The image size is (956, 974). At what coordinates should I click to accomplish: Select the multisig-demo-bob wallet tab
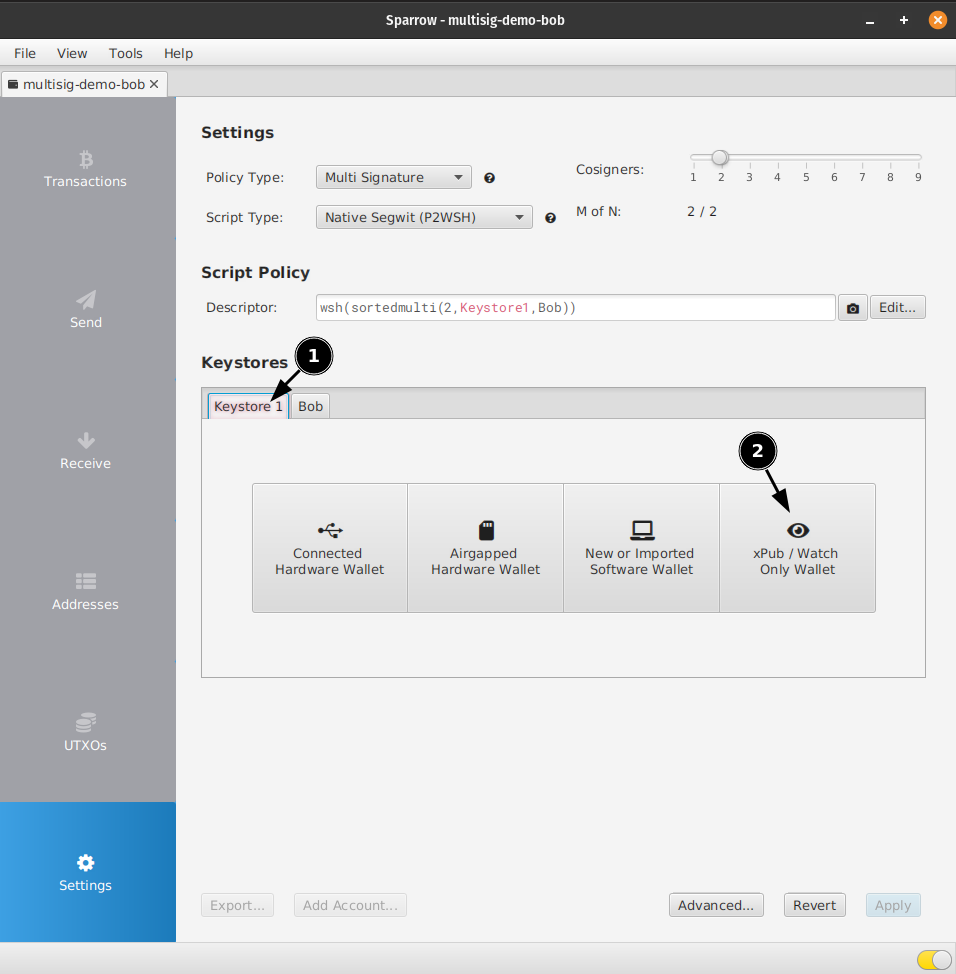tap(83, 84)
